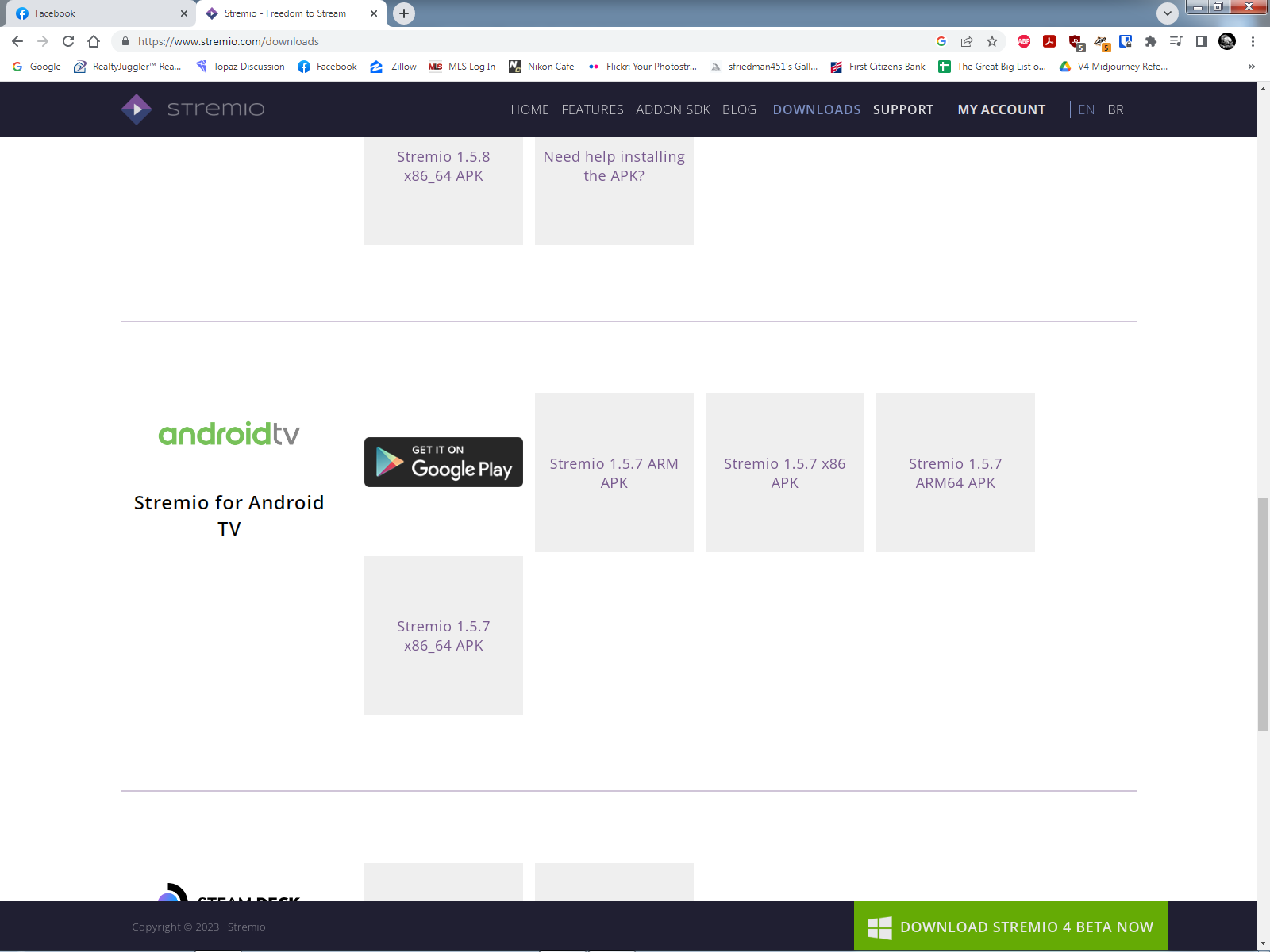
Task: Click the Stremio logo in header
Action: coord(193,109)
